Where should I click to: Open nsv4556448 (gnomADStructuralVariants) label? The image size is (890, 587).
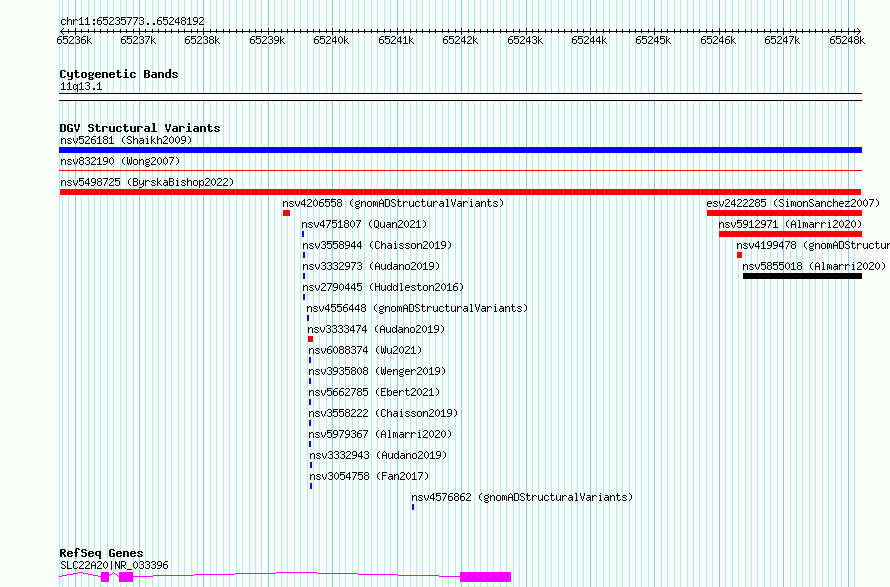point(417,308)
